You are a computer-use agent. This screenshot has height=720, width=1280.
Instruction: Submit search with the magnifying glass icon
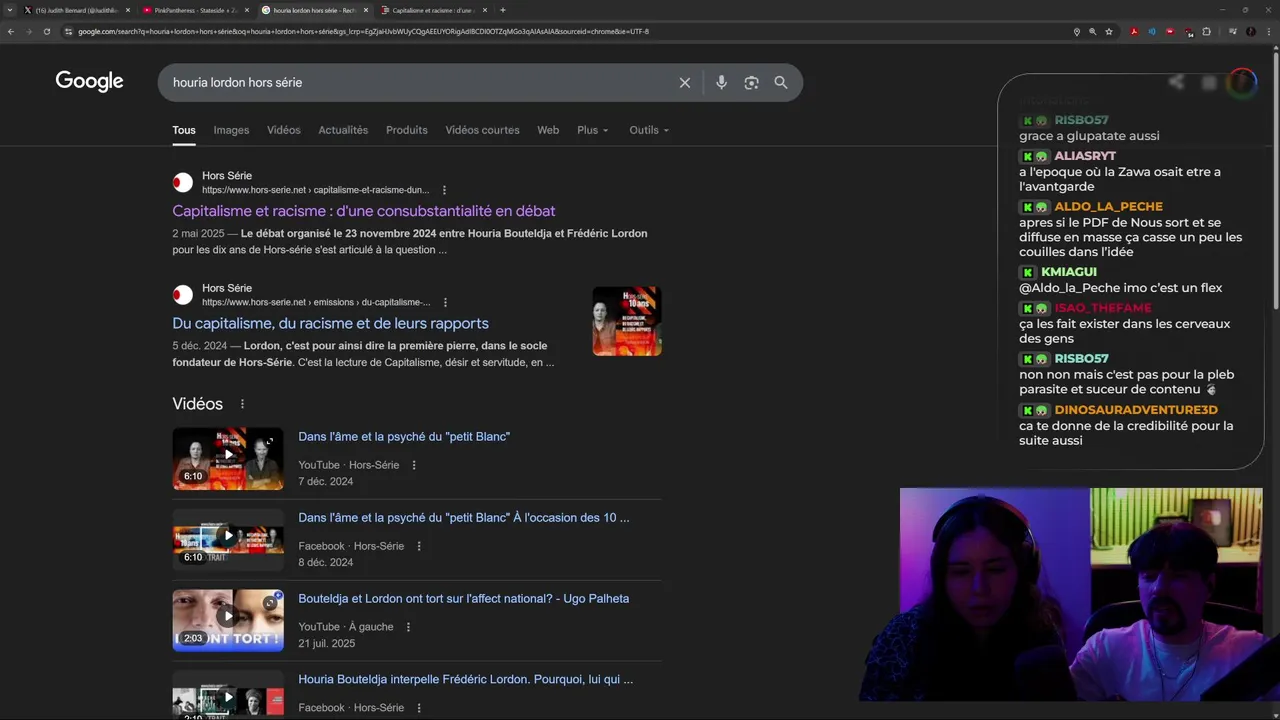pyautogui.click(x=781, y=83)
